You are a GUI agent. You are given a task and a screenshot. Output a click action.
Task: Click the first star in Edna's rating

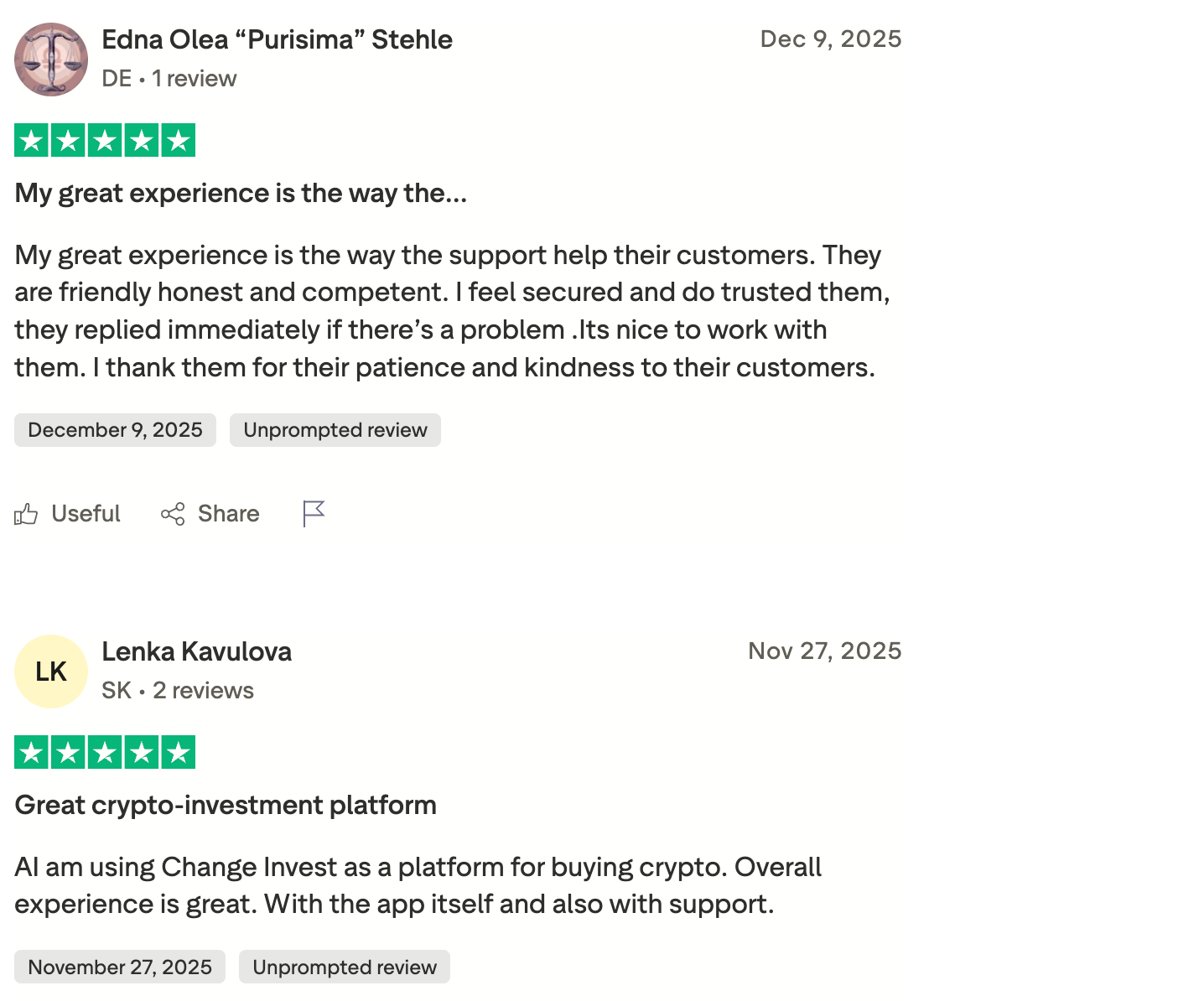31,140
